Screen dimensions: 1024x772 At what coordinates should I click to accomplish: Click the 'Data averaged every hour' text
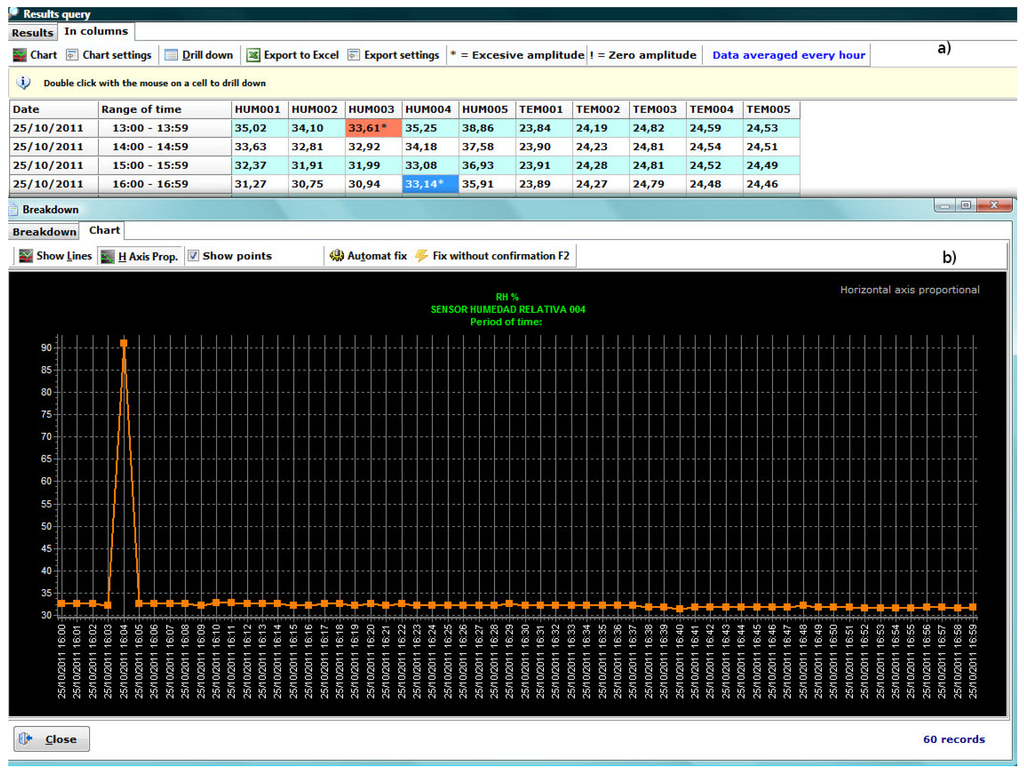click(788, 56)
